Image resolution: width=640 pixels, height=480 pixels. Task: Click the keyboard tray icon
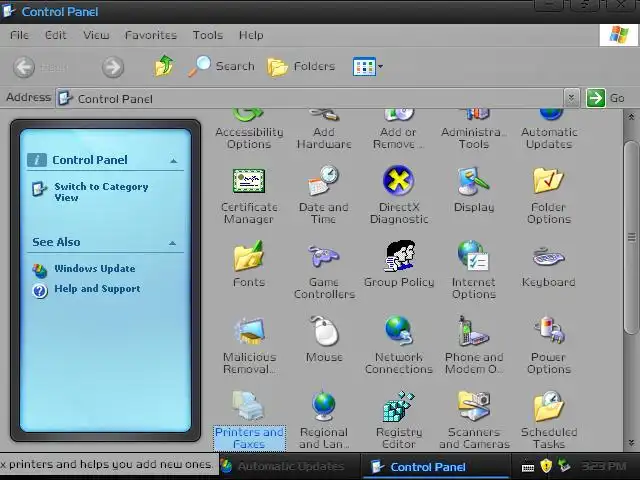point(528,468)
